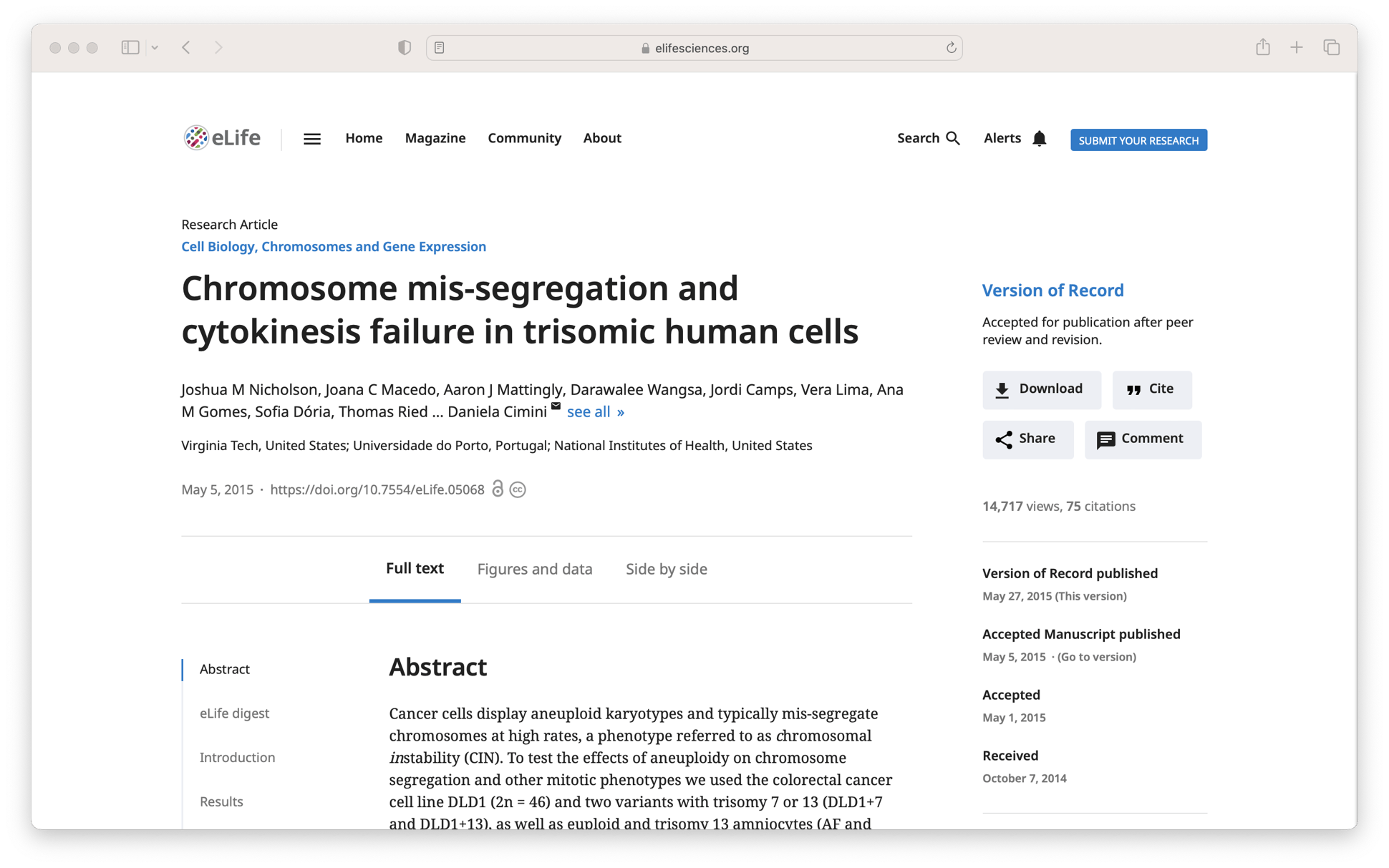The image size is (1389, 868).
Task: Reload page with the refresh icon
Action: (951, 47)
